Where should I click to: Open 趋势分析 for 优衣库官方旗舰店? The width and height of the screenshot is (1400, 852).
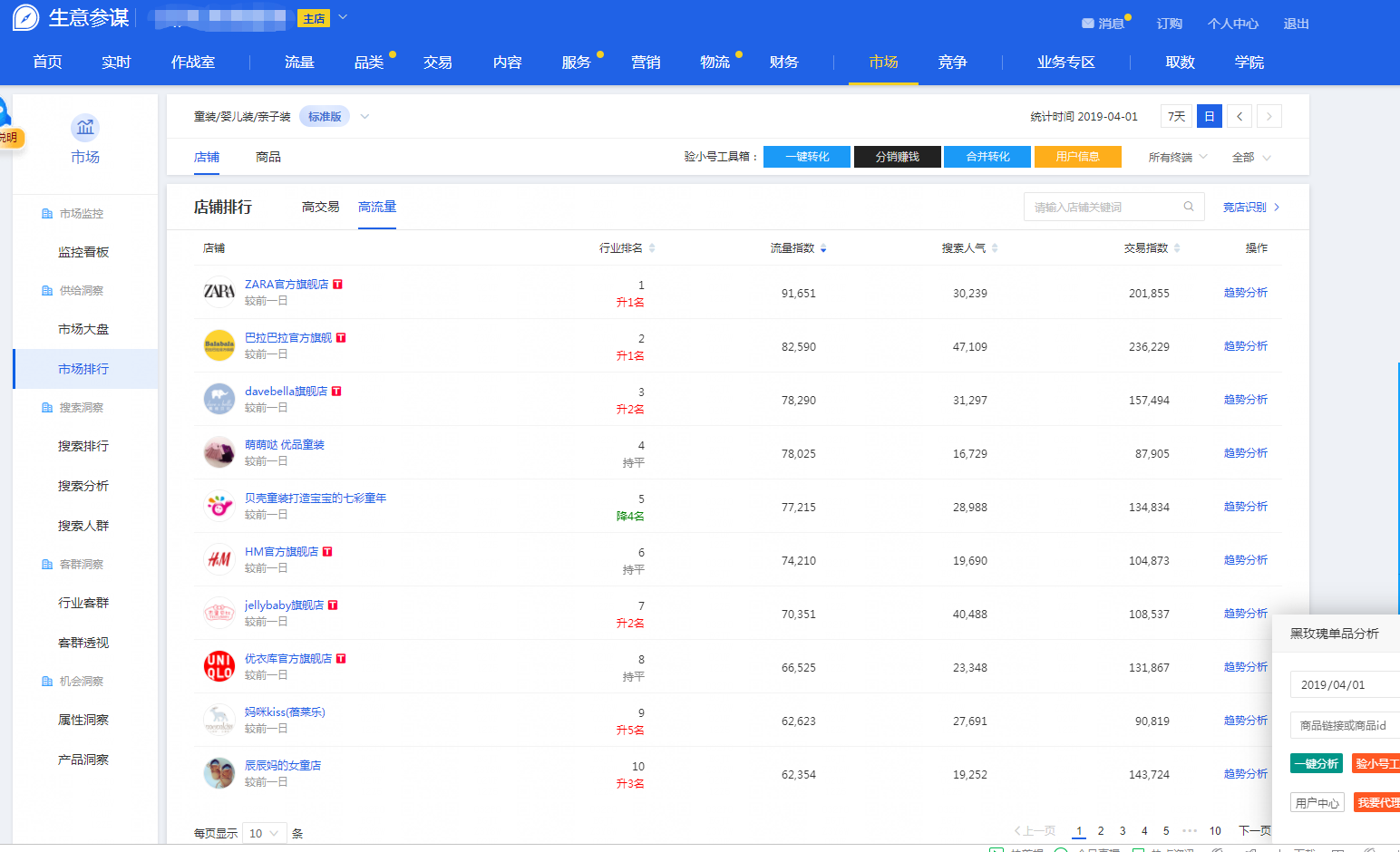(x=1246, y=667)
